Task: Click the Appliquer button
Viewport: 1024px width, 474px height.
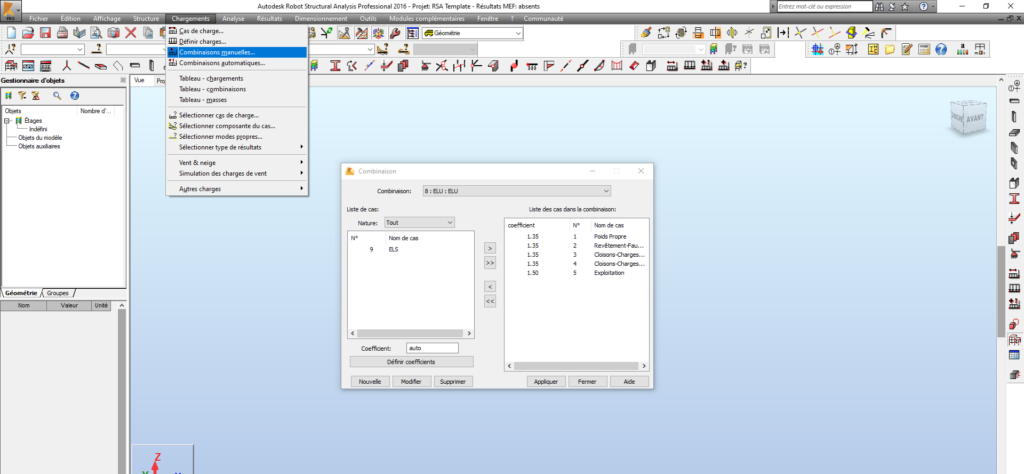Action: click(x=546, y=382)
